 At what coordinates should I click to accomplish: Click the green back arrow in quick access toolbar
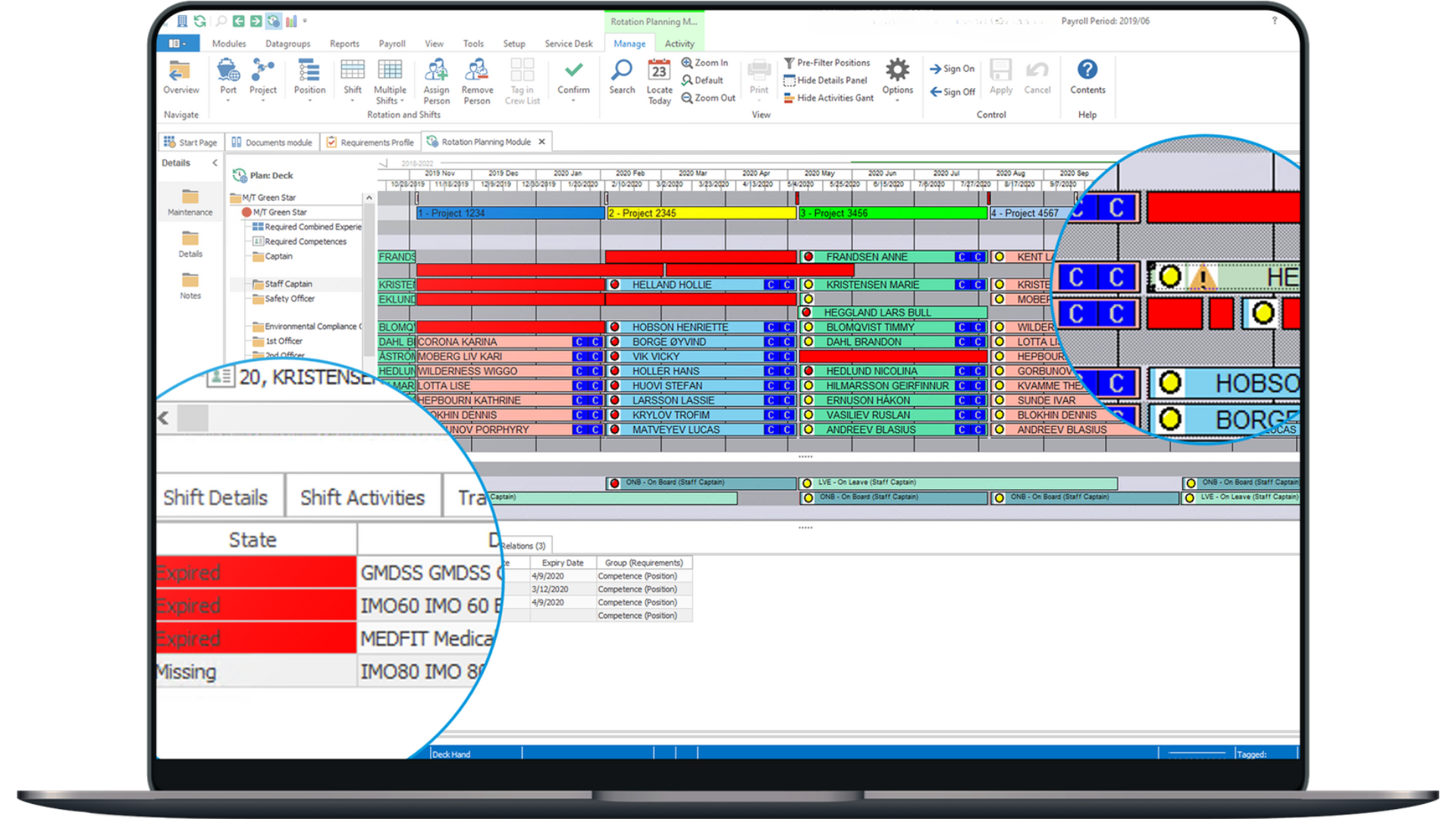pos(238,21)
